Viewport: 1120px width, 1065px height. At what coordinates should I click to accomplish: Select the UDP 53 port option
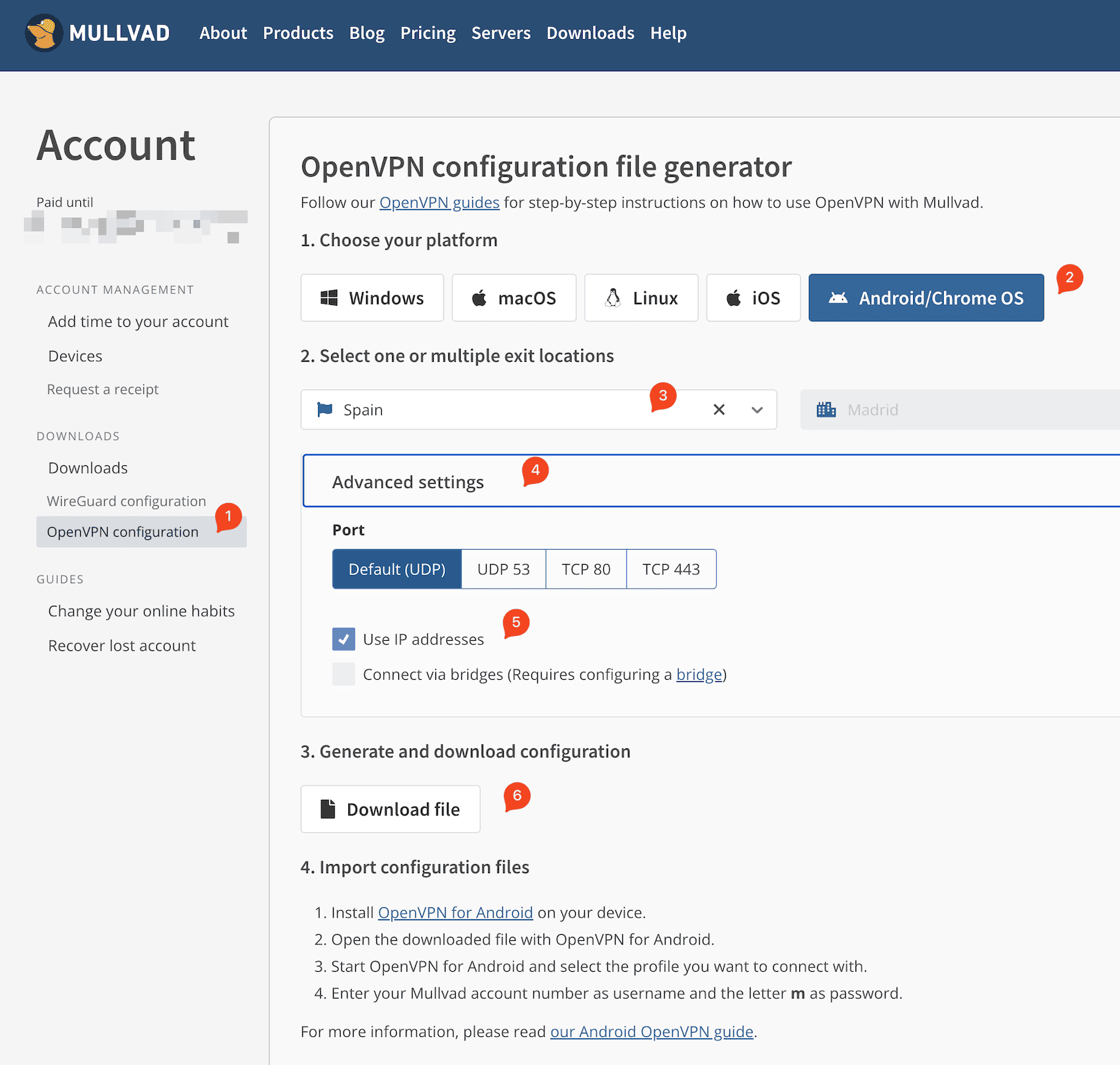click(504, 569)
